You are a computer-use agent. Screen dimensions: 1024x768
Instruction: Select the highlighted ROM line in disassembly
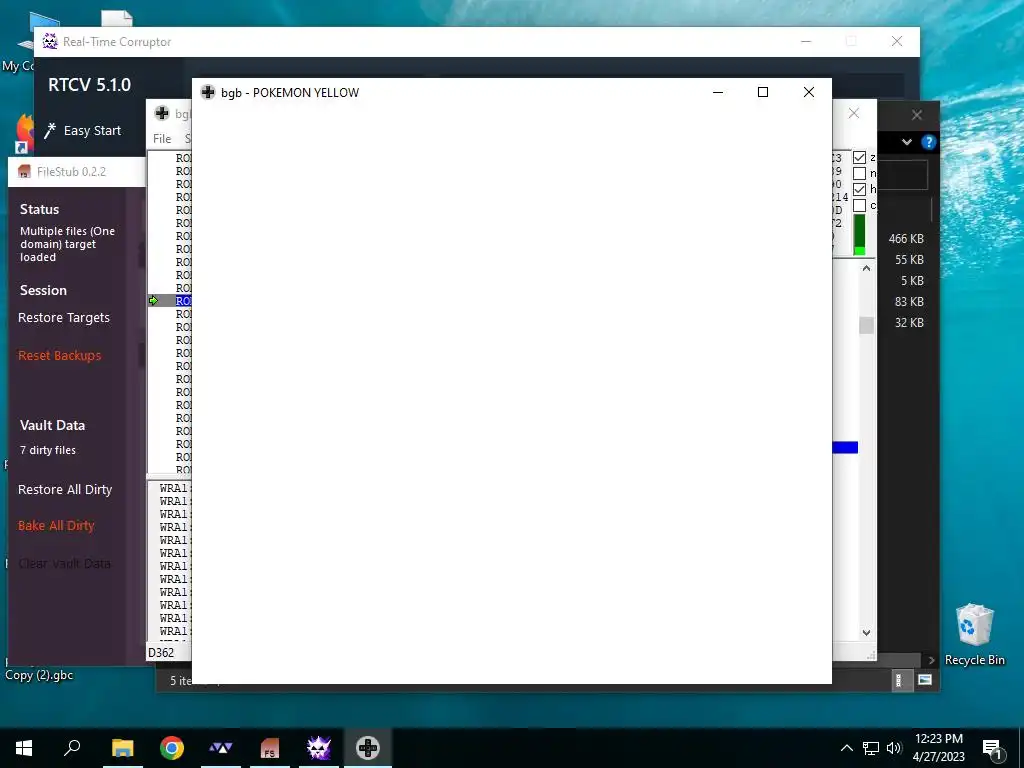[184, 301]
